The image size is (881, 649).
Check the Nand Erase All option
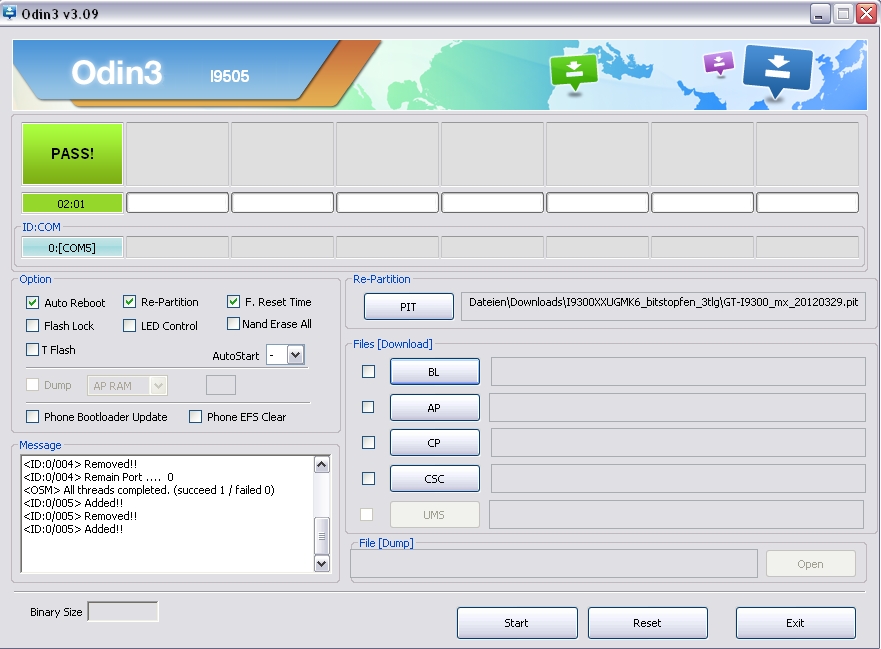click(x=233, y=324)
